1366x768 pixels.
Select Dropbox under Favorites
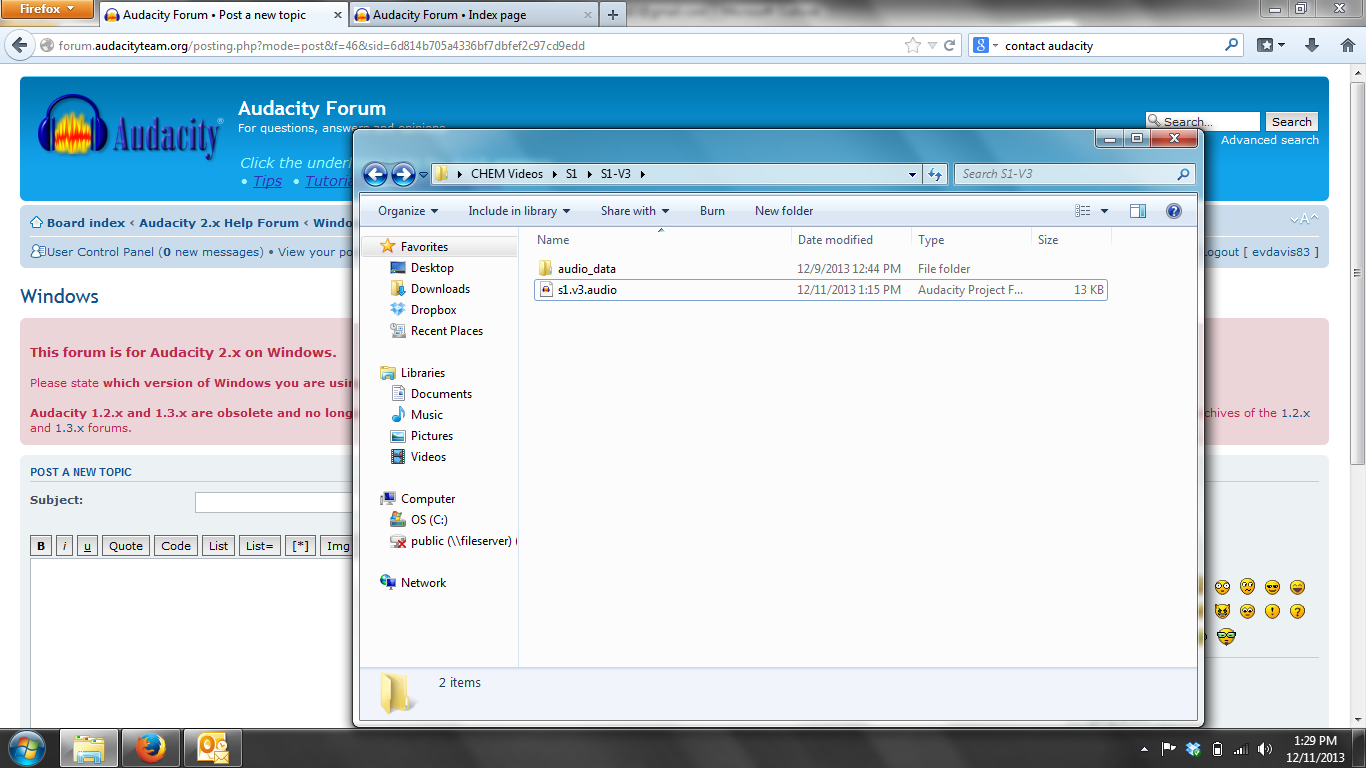click(x=433, y=310)
